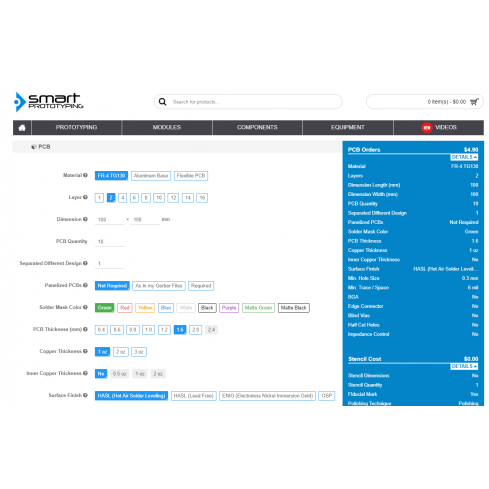489x489 pixels.
Task: Pick Black solder mask color
Action: (207, 308)
